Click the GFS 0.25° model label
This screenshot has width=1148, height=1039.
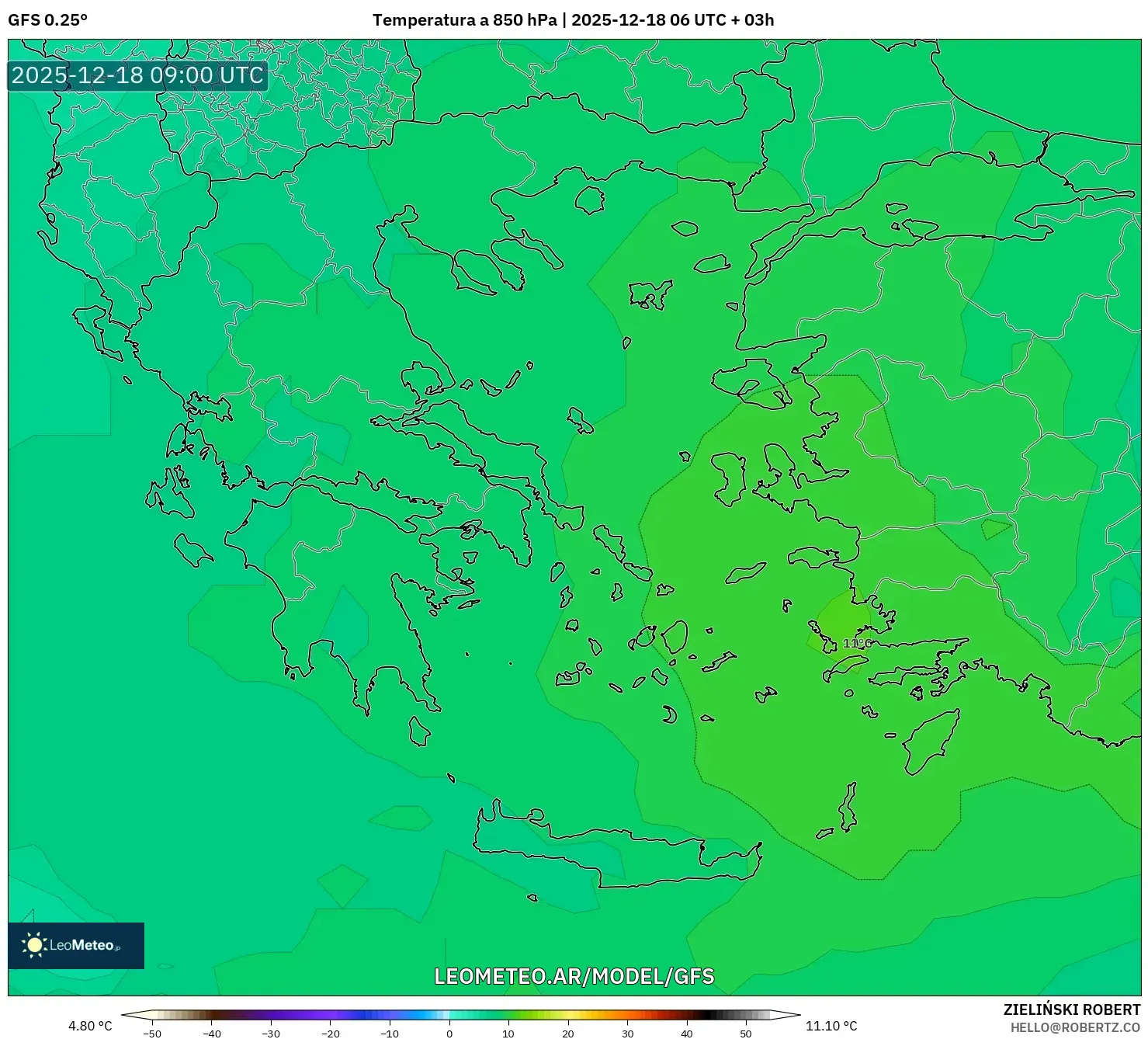48,21
